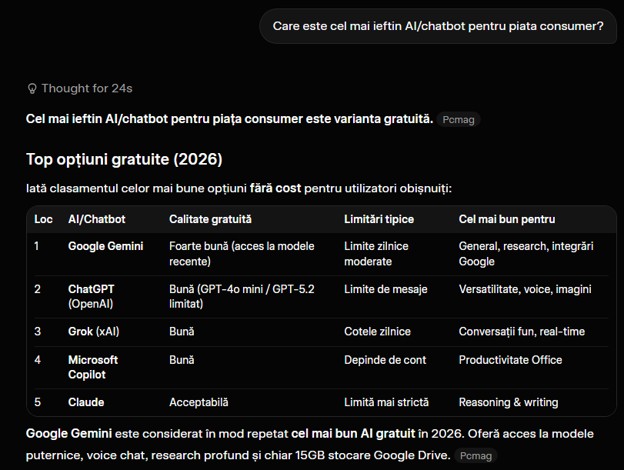
Task: Open the Pcmag citation after the first sentence
Action: pos(458,119)
